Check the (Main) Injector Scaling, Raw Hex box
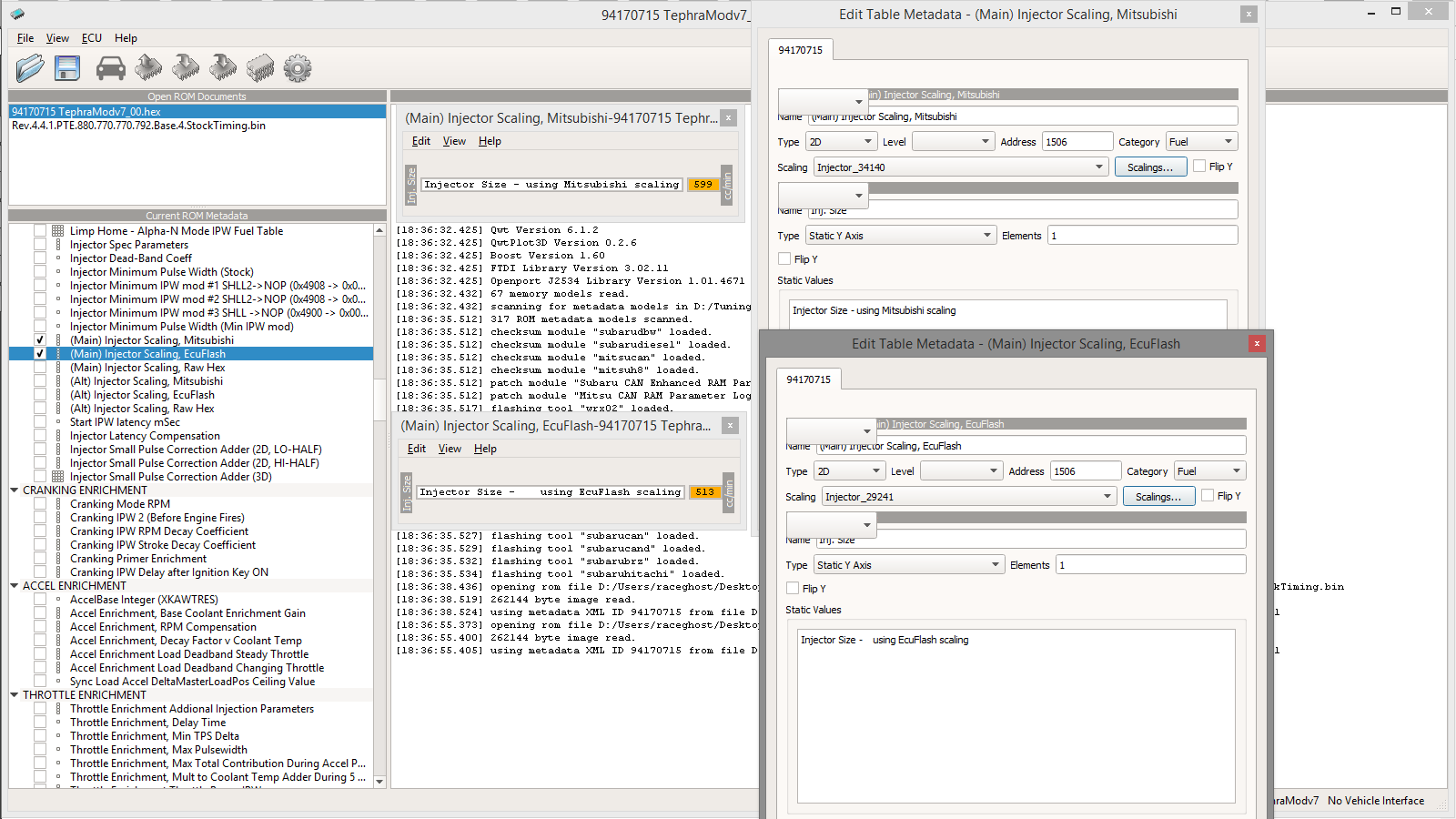 tap(40, 368)
